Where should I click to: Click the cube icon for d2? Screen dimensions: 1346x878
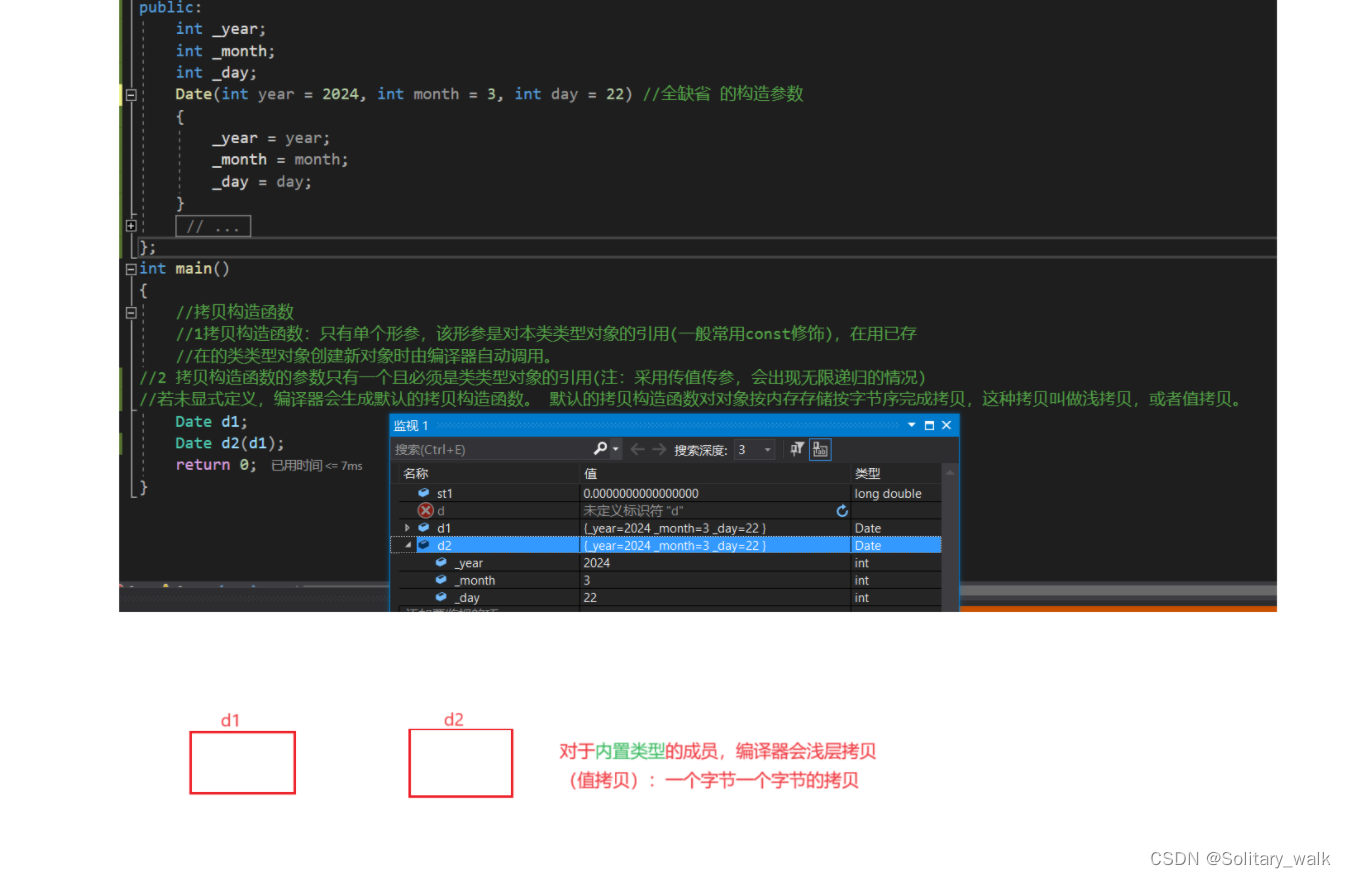click(x=424, y=545)
